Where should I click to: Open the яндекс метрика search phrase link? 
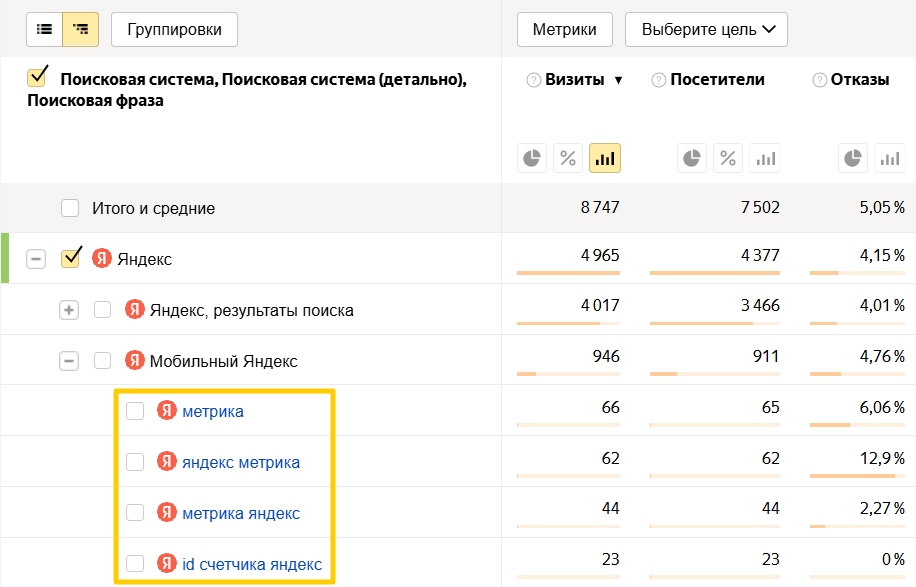(x=240, y=462)
